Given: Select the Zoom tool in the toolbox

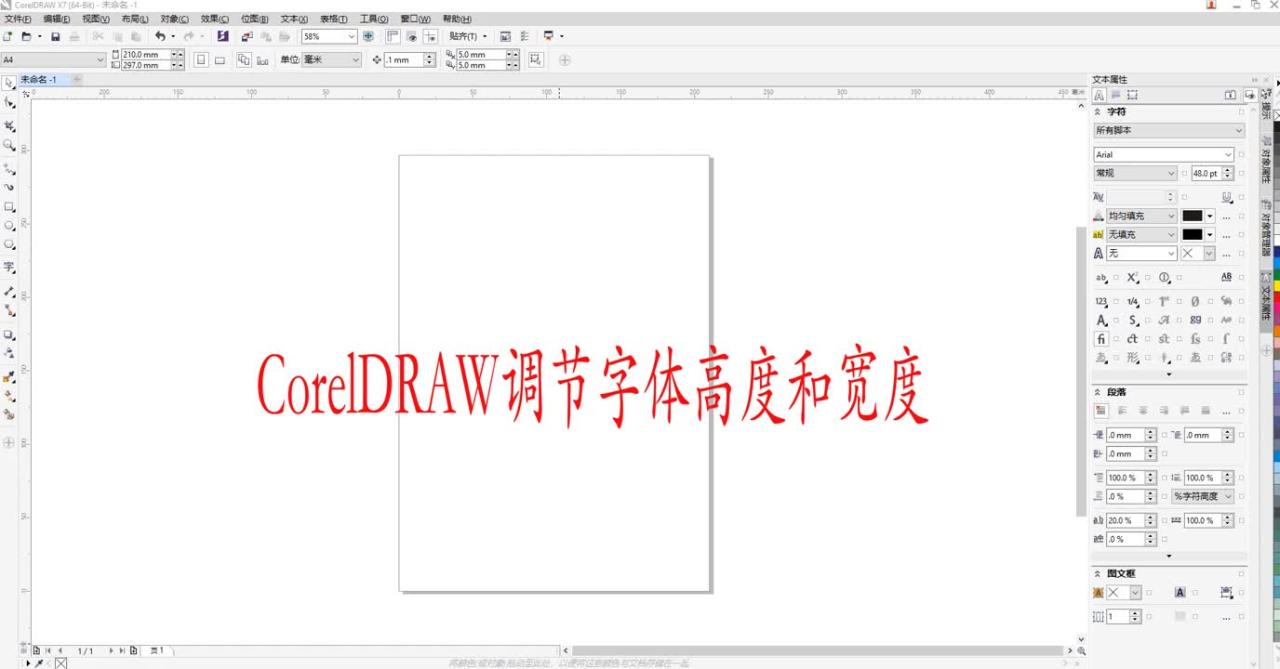Looking at the screenshot, I should pyautogui.click(x=9, y=145).
